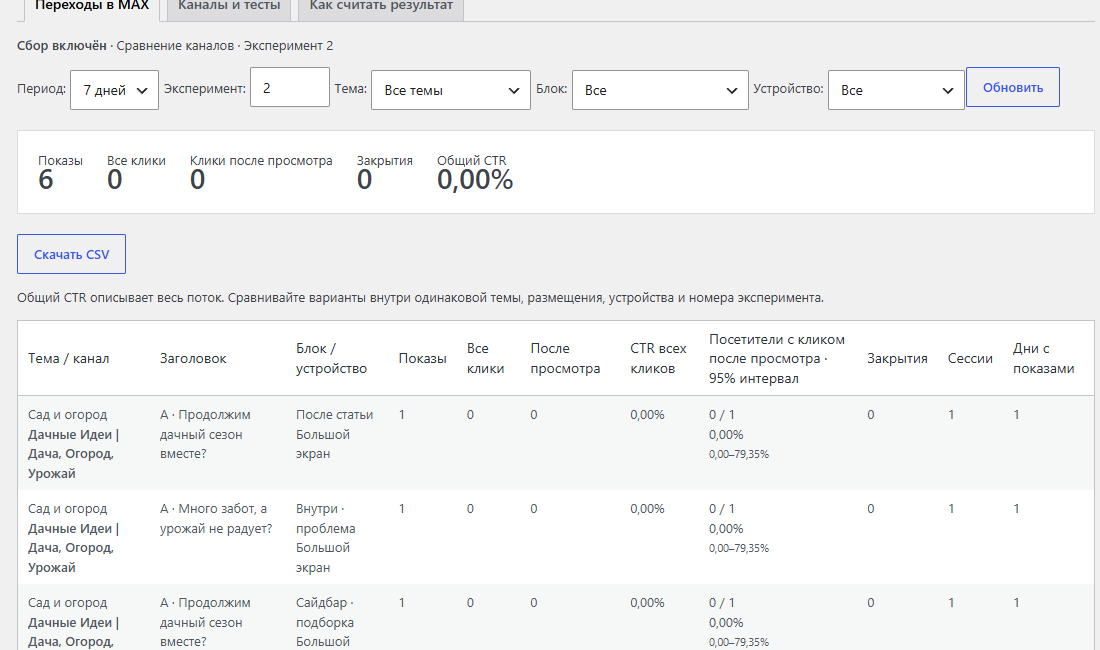This screenshot has height=650, width=1100.
Task: Click the Обновить button
Action: 1012,88
